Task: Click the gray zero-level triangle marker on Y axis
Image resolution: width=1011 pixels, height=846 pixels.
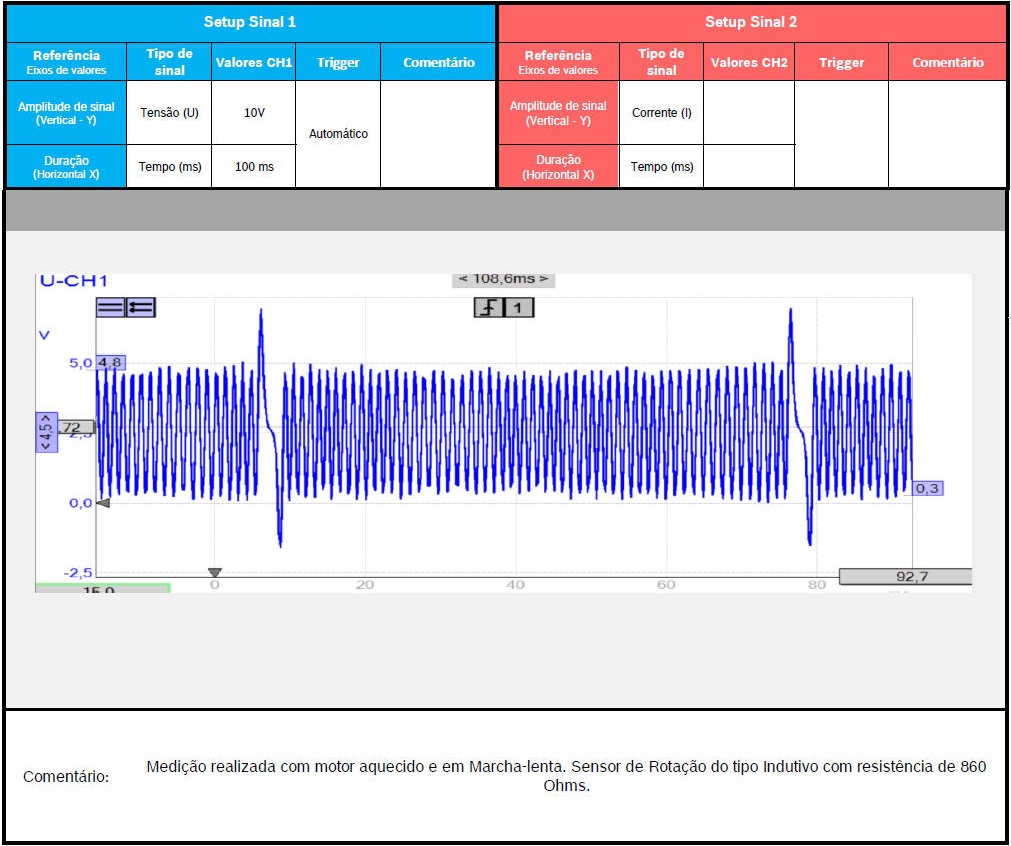Action: [x=102, y=503]
